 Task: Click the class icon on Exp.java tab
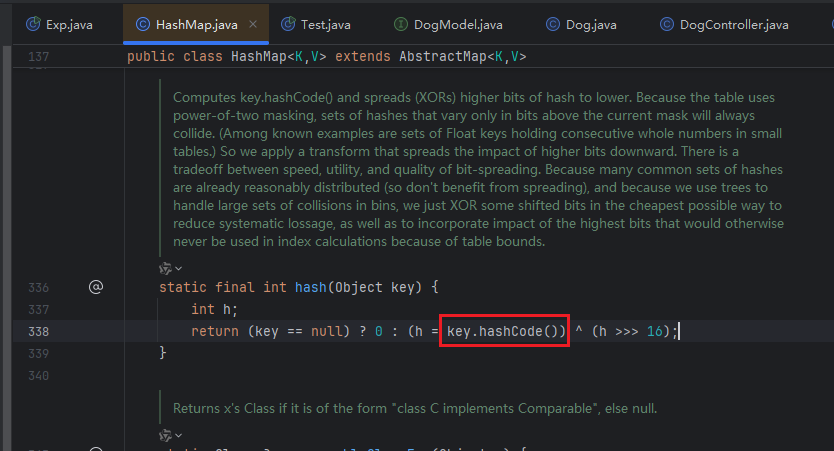(x=33, y=23)
